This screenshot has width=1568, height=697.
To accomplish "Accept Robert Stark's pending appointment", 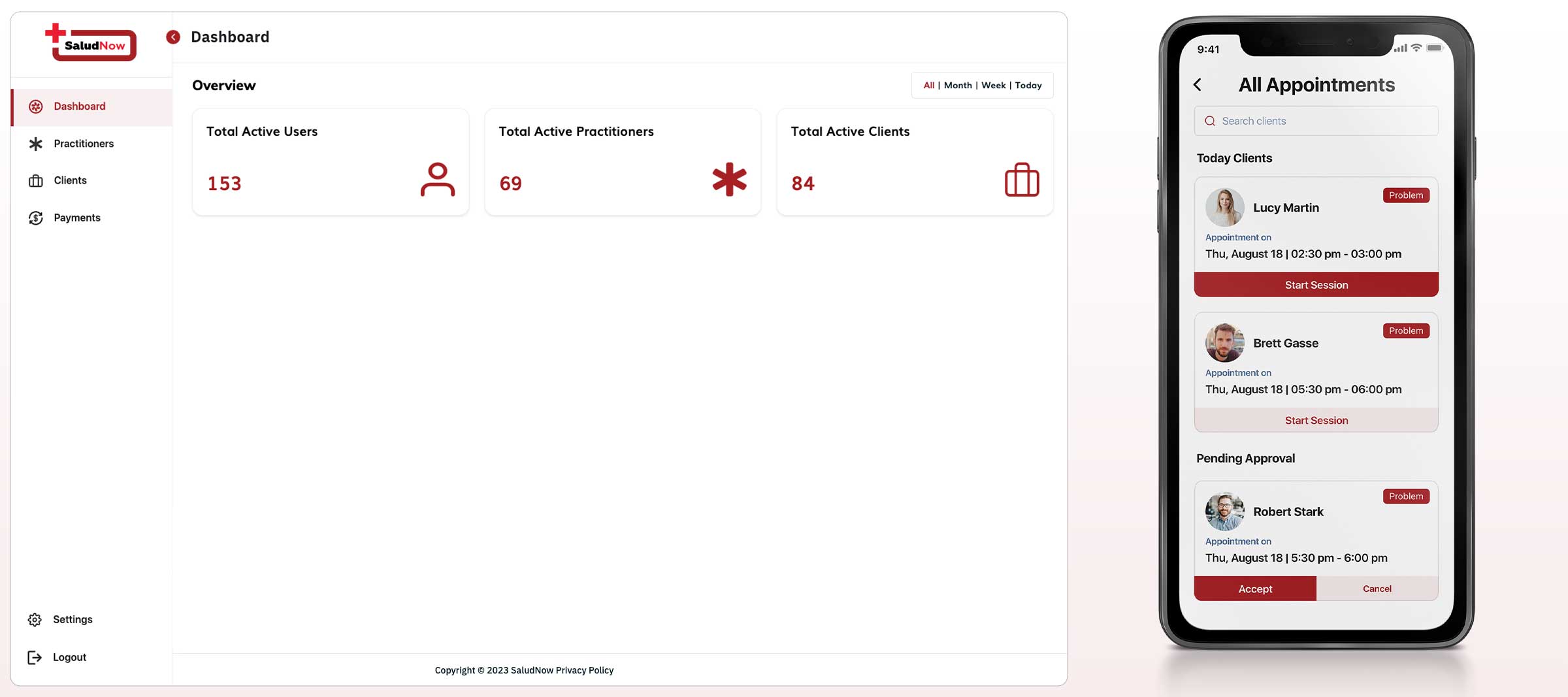I will (x=1254, y=588).
